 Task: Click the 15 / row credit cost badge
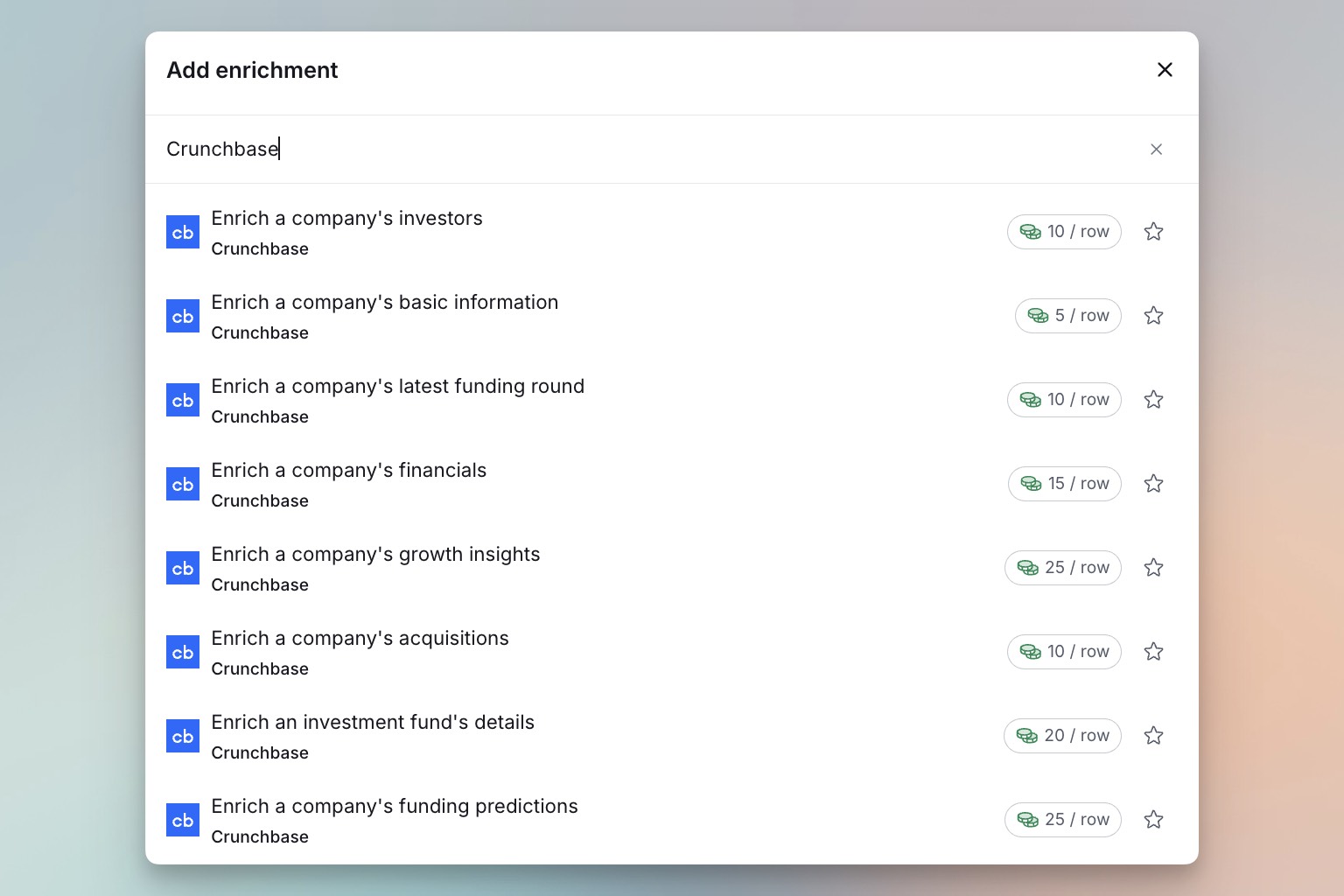click(x=1065, y=484)
